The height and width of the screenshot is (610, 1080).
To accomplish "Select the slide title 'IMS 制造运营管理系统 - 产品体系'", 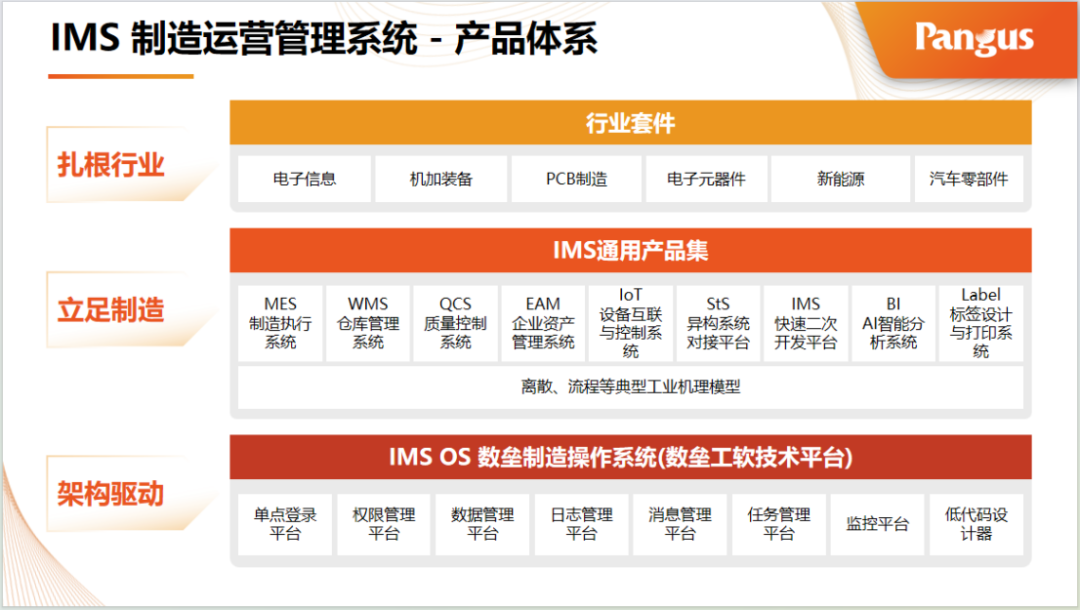I will coord(324,38).
